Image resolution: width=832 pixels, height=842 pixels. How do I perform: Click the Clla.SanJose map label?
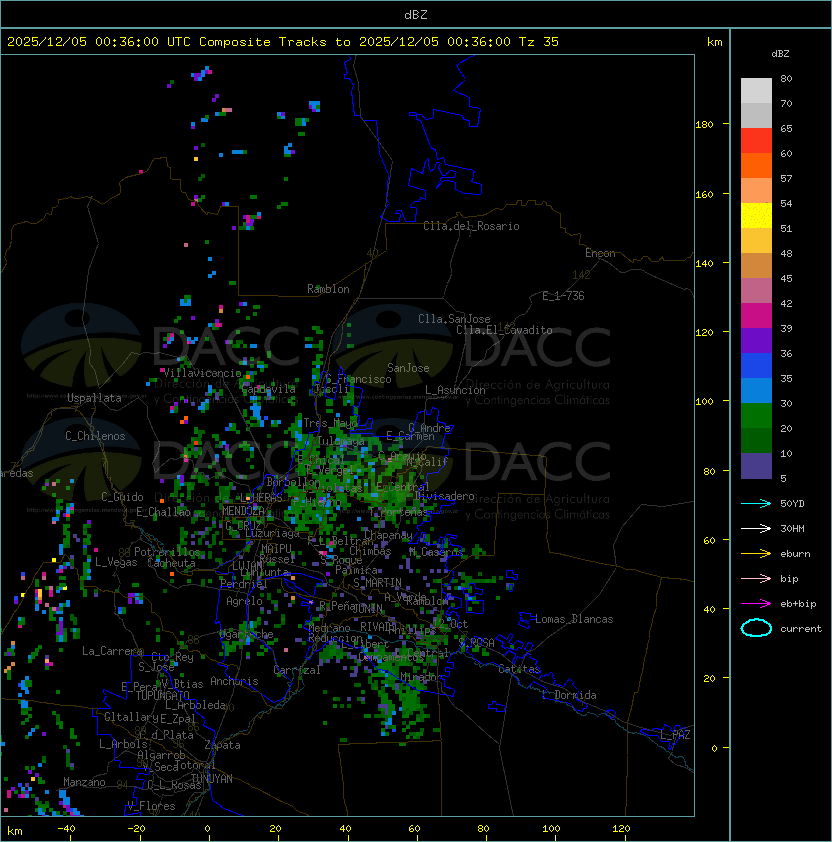[x=454, y=319]
